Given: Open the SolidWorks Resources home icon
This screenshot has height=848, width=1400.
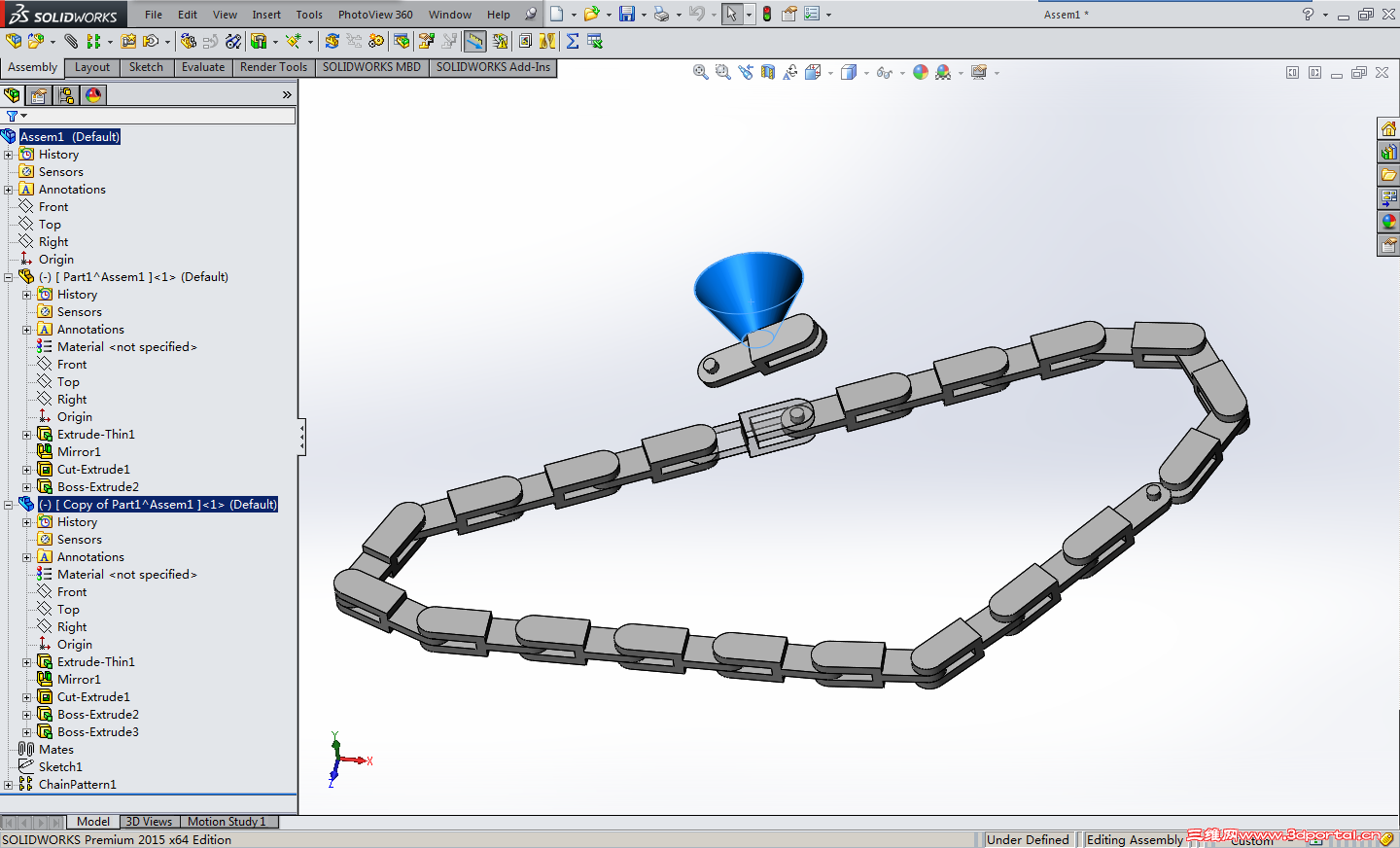Looking at the screenshot, I should pyautogui.click(x=1388, y=128).
